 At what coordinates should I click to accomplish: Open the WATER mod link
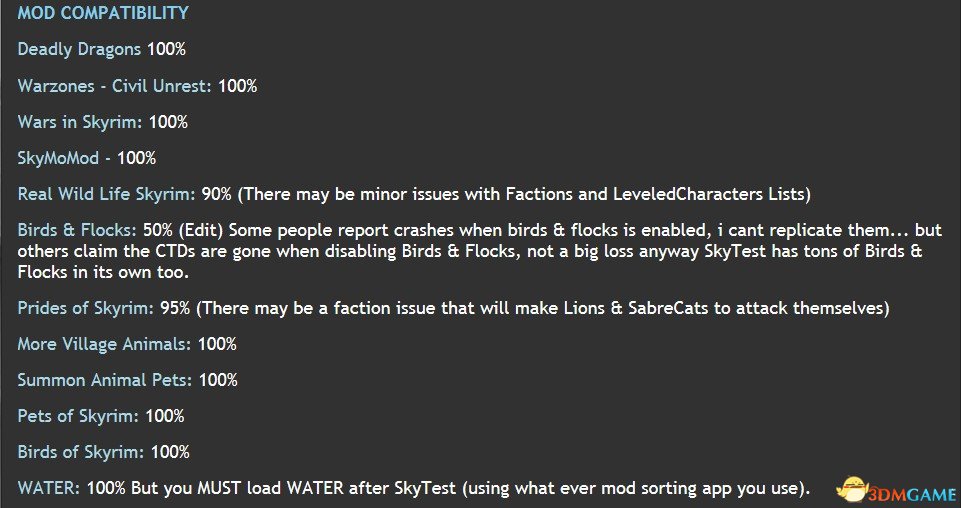point(48,488)
